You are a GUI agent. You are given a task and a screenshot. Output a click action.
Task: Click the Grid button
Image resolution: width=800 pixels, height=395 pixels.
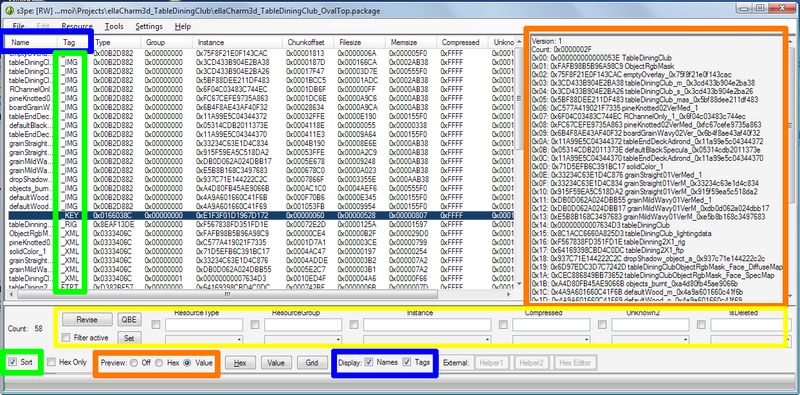(x=312, y=362)
